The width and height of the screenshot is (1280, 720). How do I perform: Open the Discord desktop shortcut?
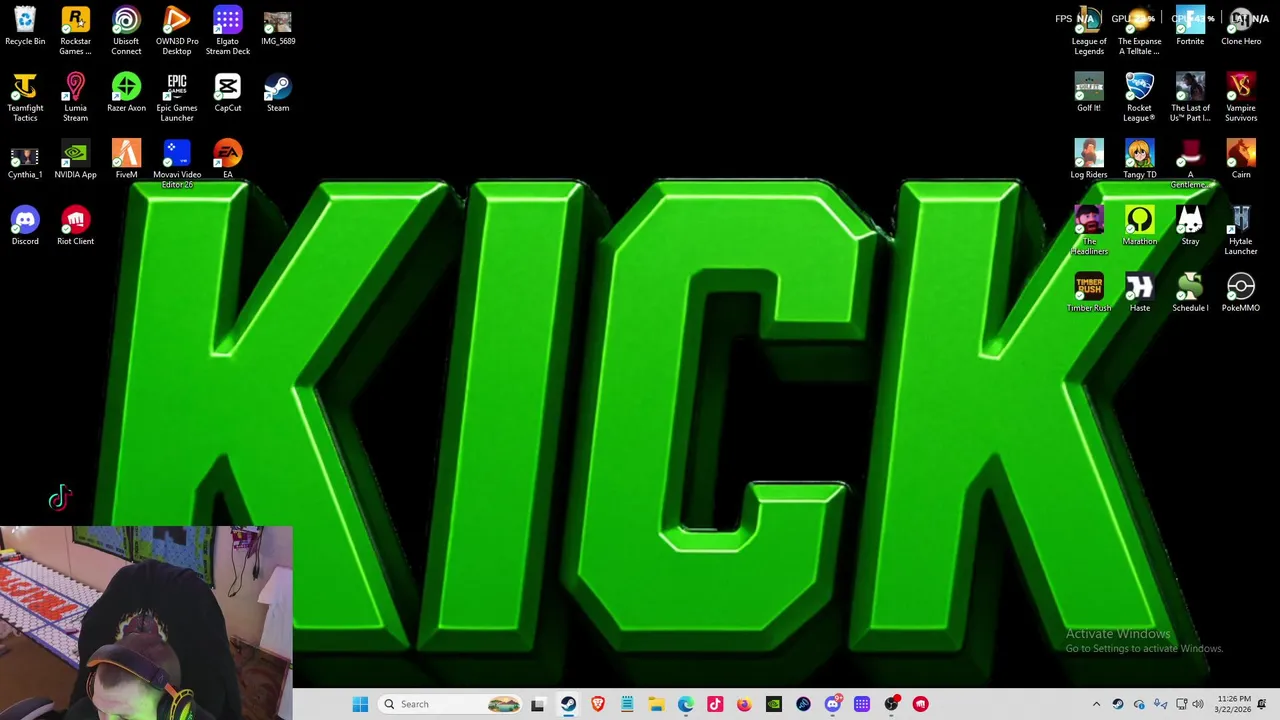point(25,226)
